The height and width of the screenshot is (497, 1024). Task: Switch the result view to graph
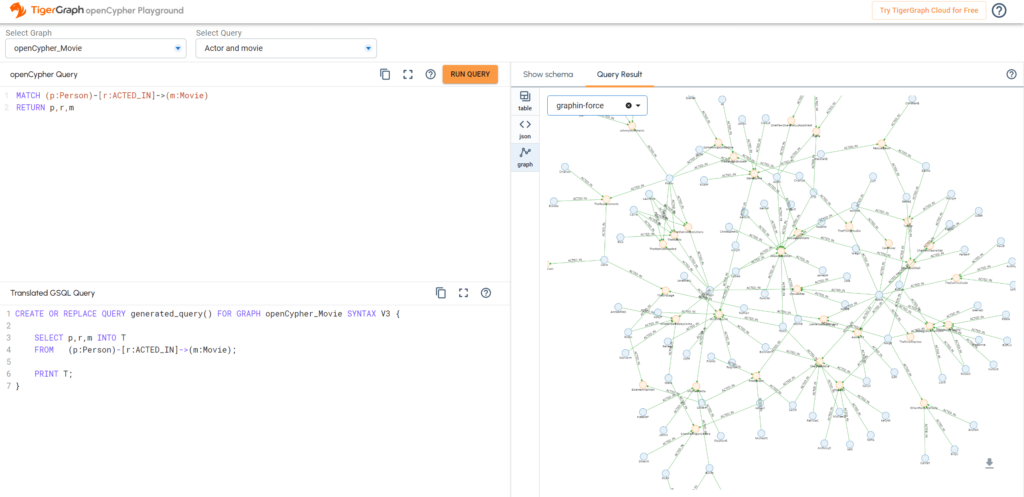(x=525, y=157)
